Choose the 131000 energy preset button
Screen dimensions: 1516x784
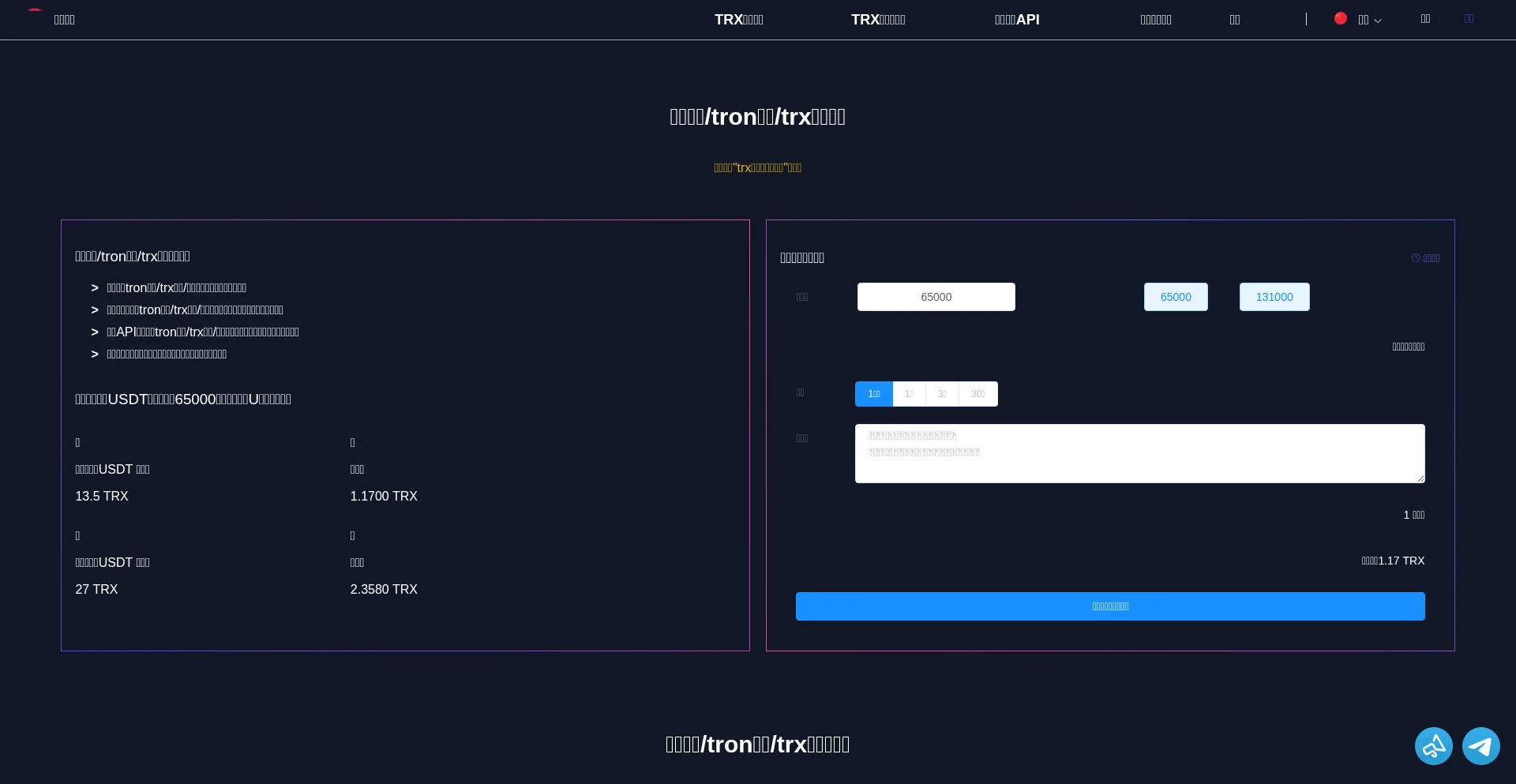tap(1274, 297)
